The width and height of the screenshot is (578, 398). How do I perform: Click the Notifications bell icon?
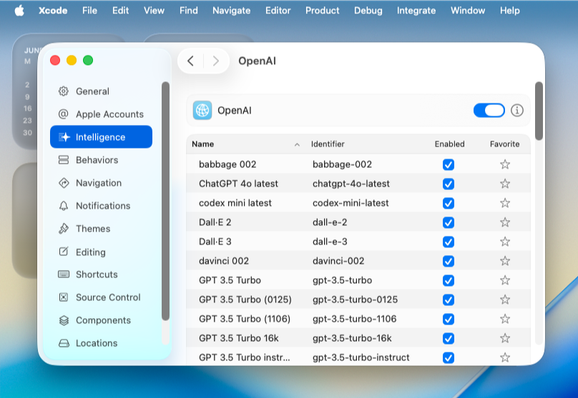(x=63, y=206)
